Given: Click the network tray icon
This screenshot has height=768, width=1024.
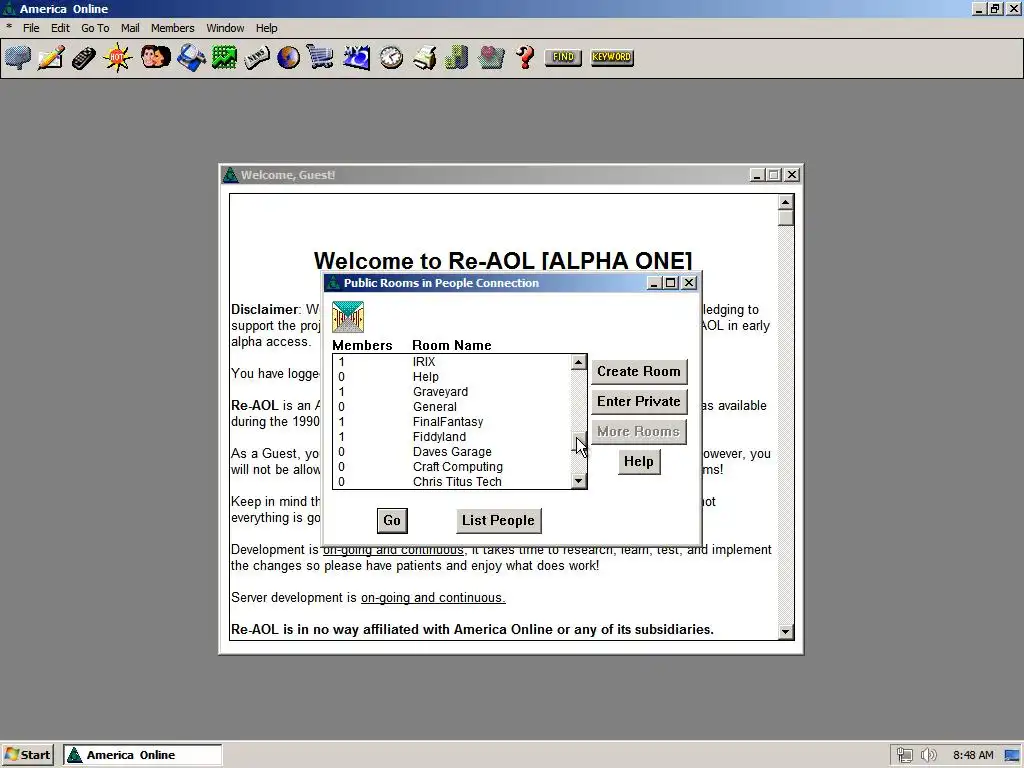Looking at the screenshot, I should click(x=904, y=755).
